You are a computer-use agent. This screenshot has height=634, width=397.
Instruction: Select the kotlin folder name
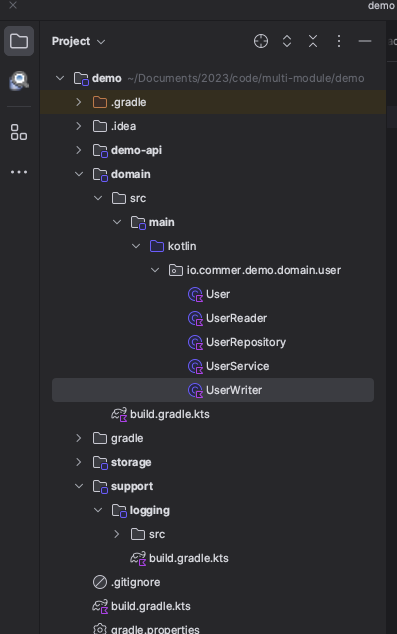point(182,246)
